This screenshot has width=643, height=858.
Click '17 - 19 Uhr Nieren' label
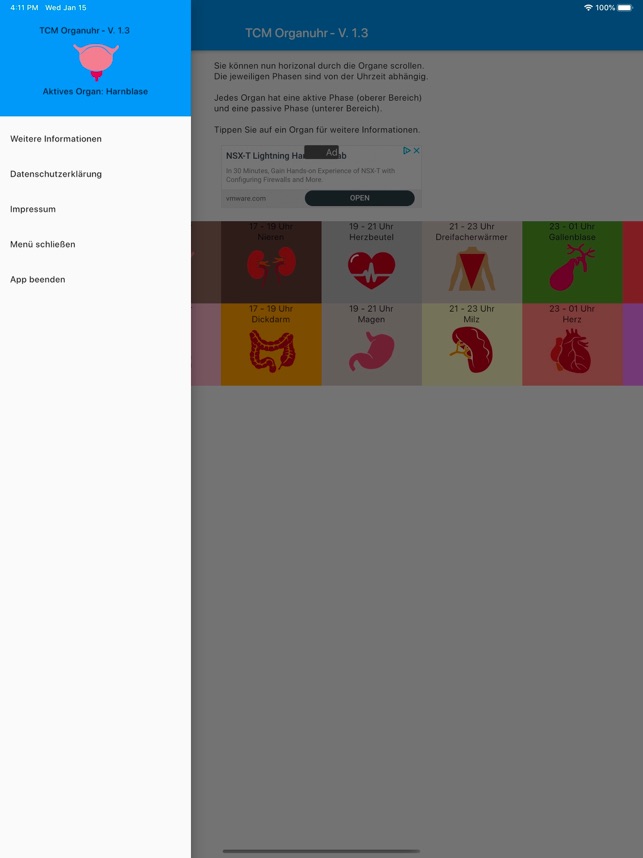coord(271,231)
